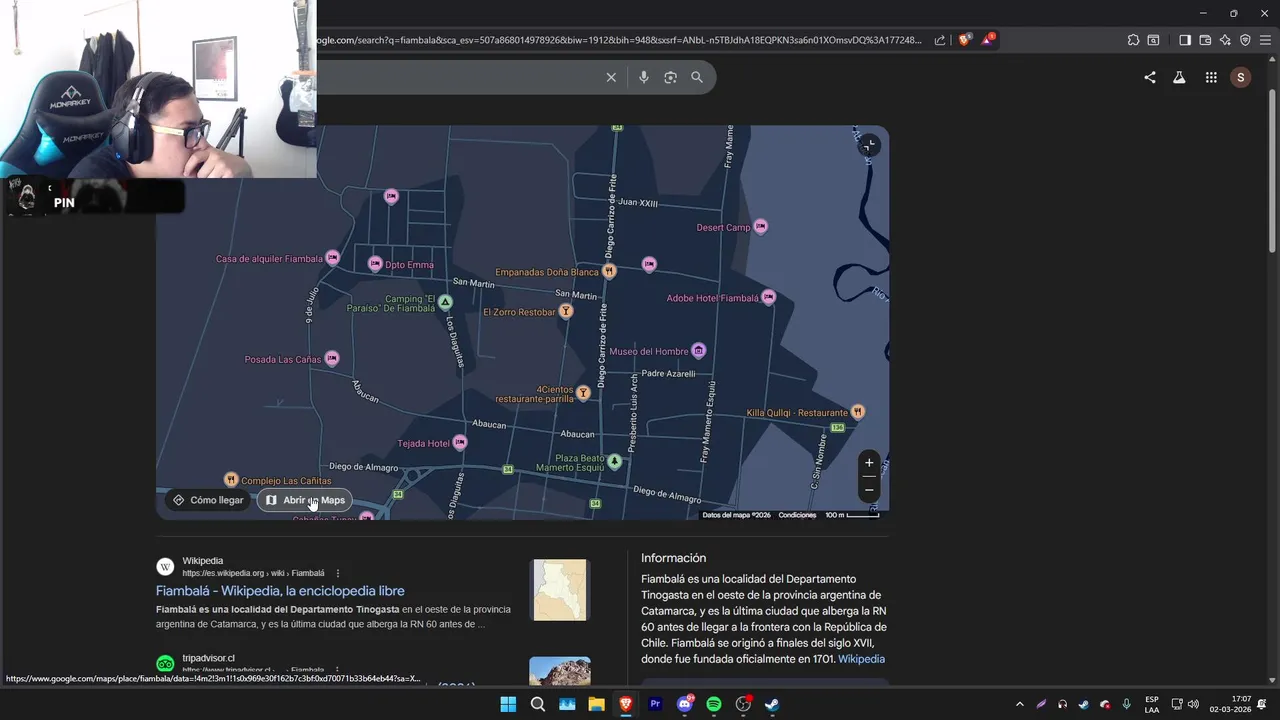Click the Wikipedia link in Información panel
1280x720 pixels.
pyautogui.click(x=861, y=659)
